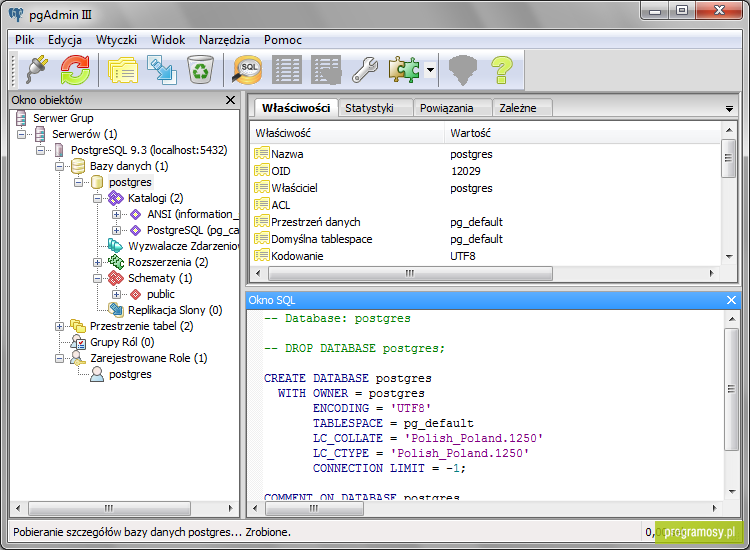Open the Narzędzia menu

coord(224,40)
